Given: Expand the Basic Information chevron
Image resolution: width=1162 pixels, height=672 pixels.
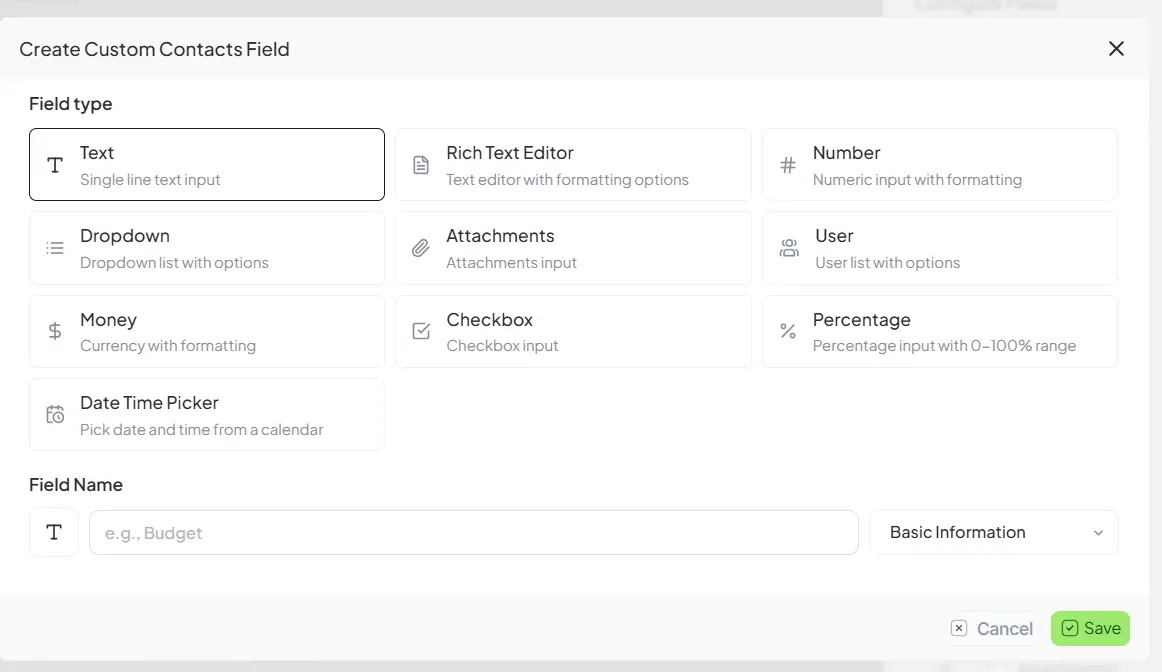Looking at the screenshot, I should (1097, 532).
